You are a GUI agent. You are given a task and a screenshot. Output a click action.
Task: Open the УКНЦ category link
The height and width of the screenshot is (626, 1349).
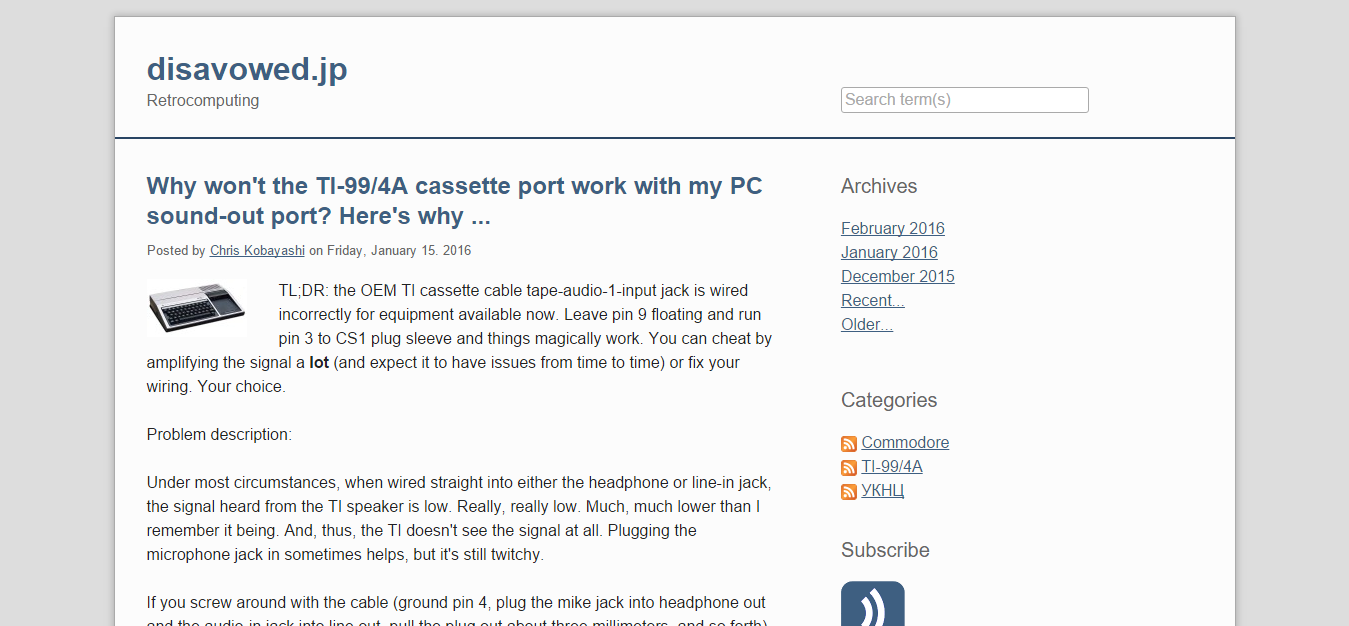(x=882, y=490)
